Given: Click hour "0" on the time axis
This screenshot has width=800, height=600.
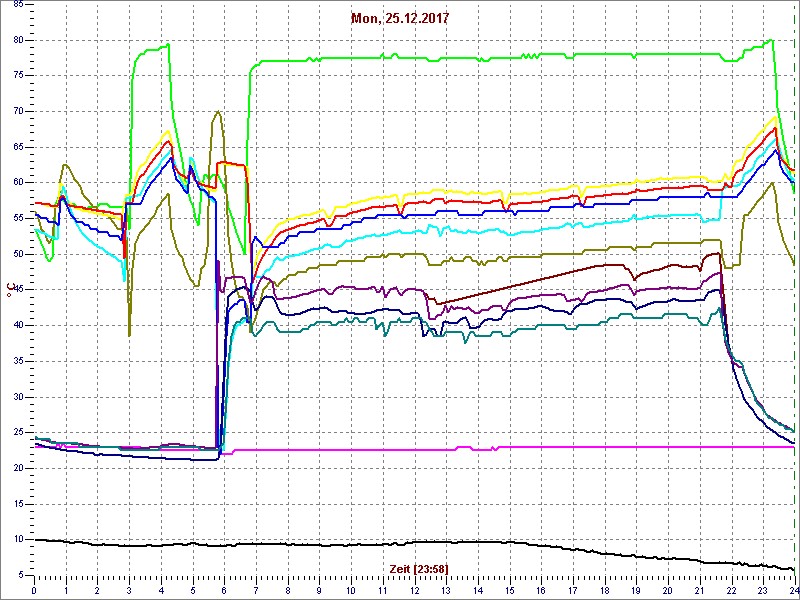Looking at the screenshot, I should 34,590.
